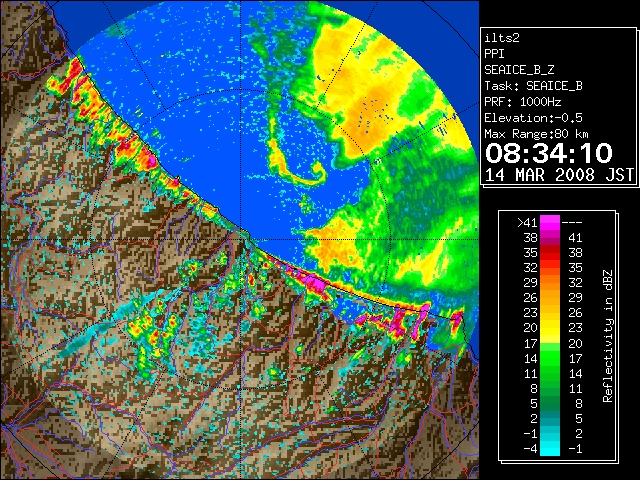Screen dimensions: 640x480
Task: Click the radar center at crosshair intersection
Action: point(241,240)
